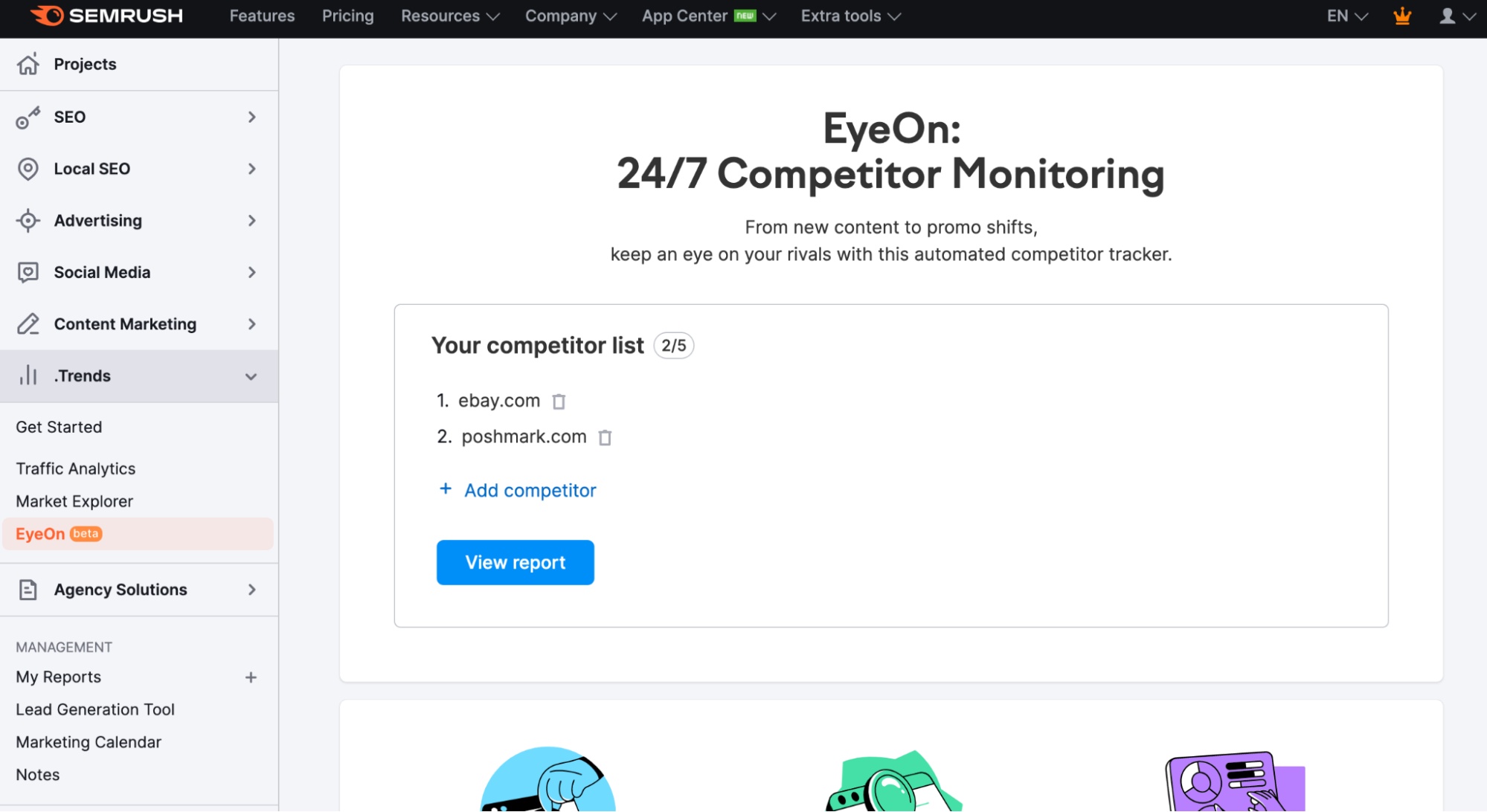This screenshot has height=812, width=1487.
Task: Open the Resources dropdown menu
Action: 449,16
